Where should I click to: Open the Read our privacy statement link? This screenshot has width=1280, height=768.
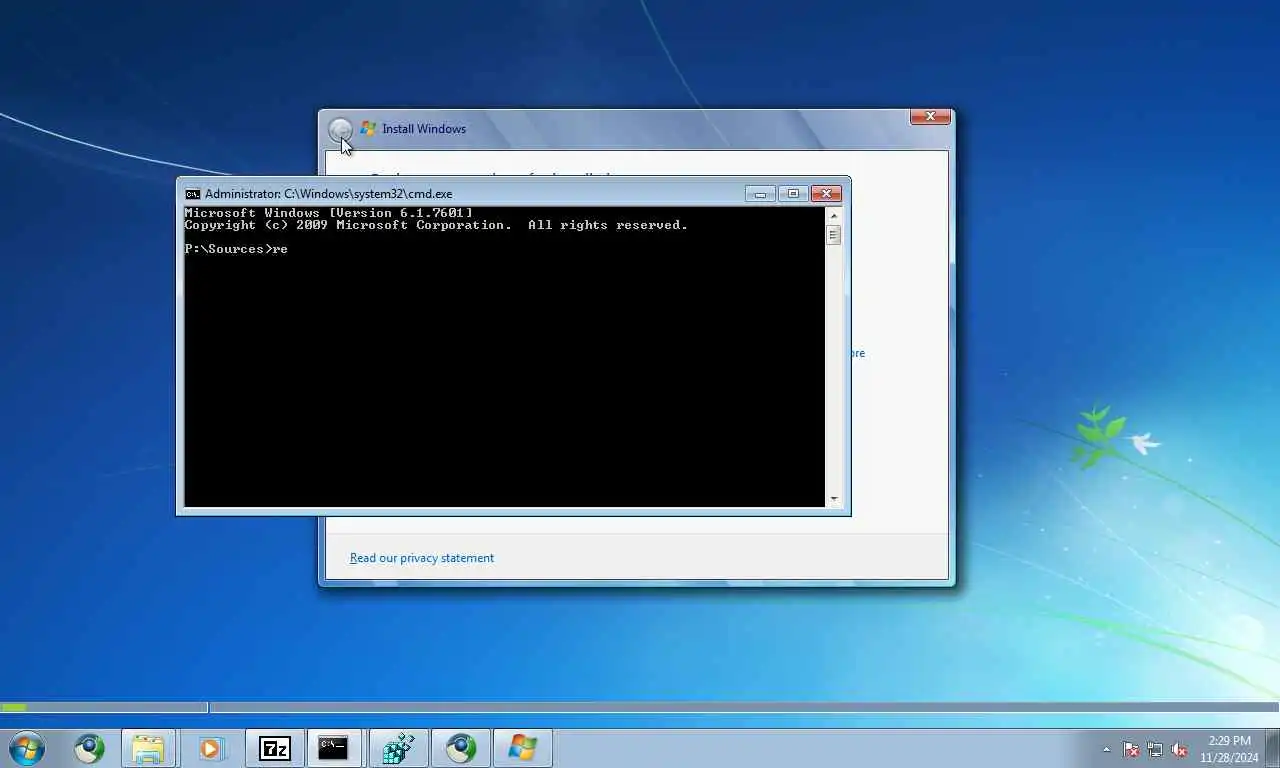[422, 558]
